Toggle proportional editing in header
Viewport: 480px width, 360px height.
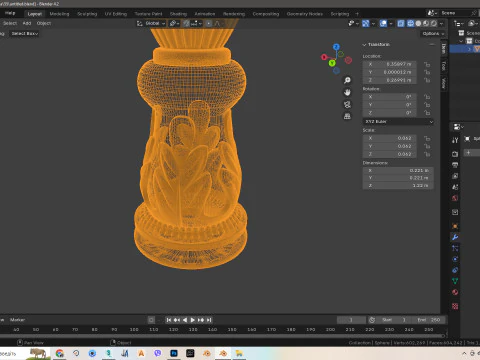coord(209,23)
